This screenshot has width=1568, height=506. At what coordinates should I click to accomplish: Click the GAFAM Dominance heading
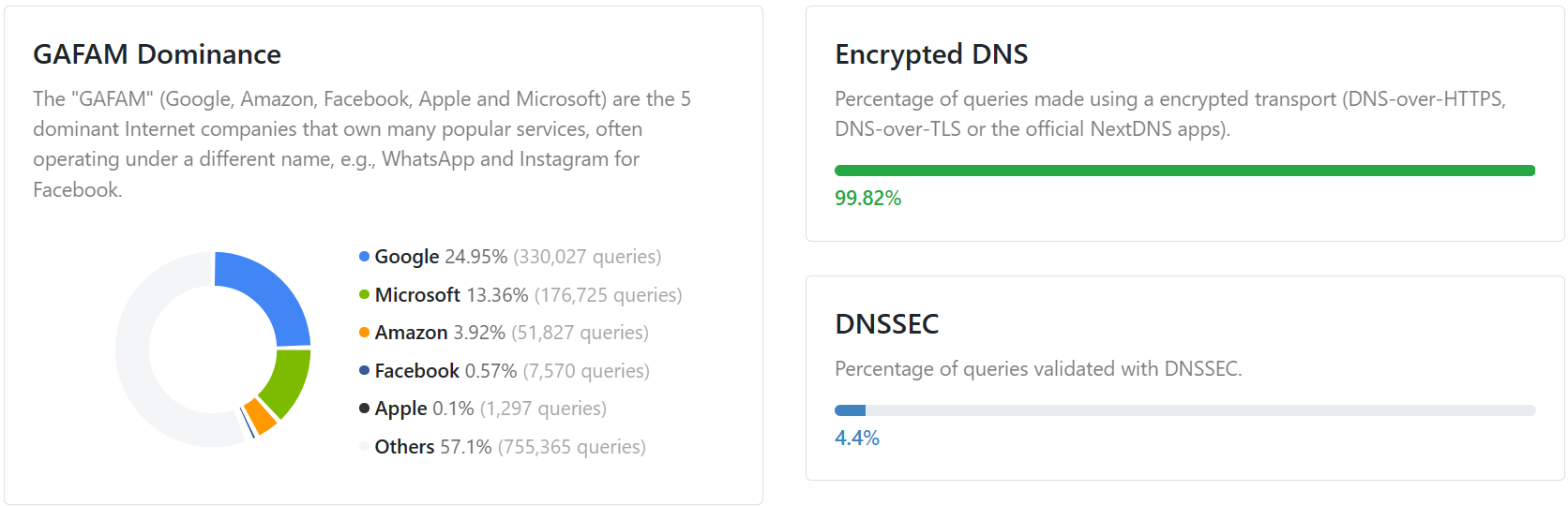[x=157, y=54]
